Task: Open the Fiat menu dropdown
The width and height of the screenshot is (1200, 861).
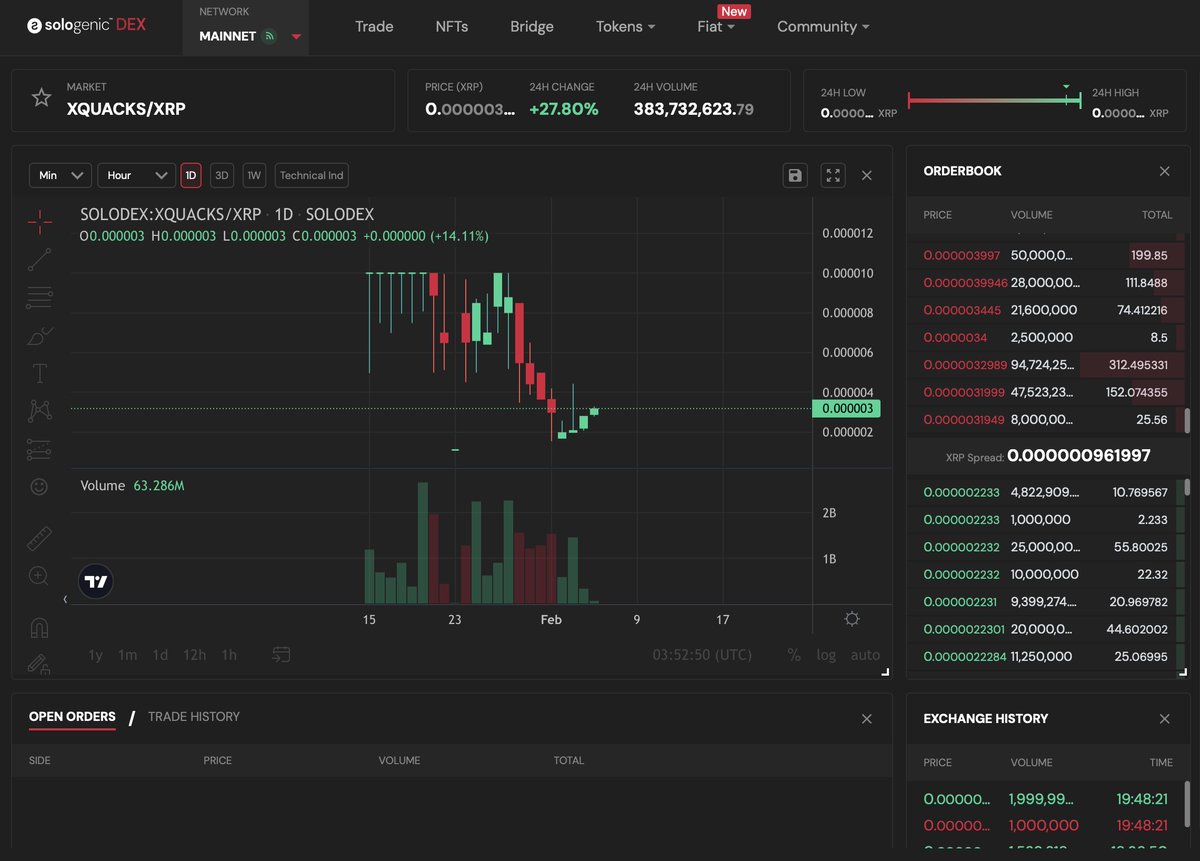Action: (716, 26)
